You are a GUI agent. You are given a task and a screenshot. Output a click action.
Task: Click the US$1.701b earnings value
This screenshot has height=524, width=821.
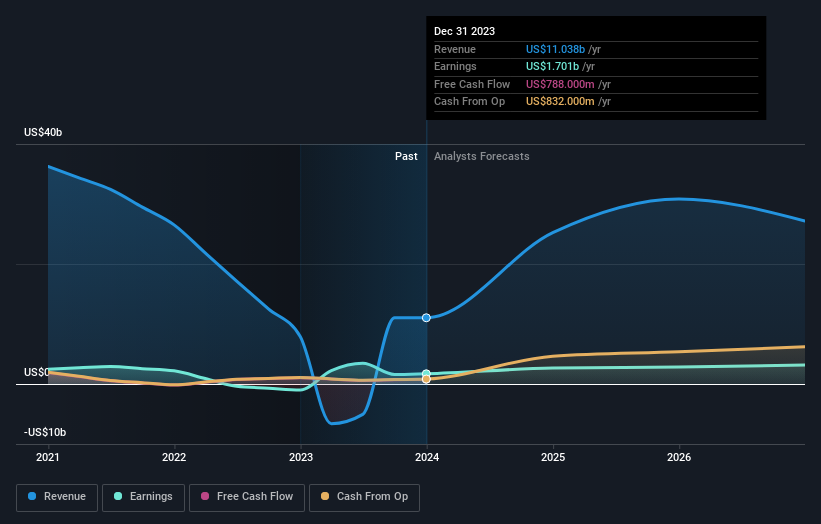pyautogui.click(x=552, y=66)
